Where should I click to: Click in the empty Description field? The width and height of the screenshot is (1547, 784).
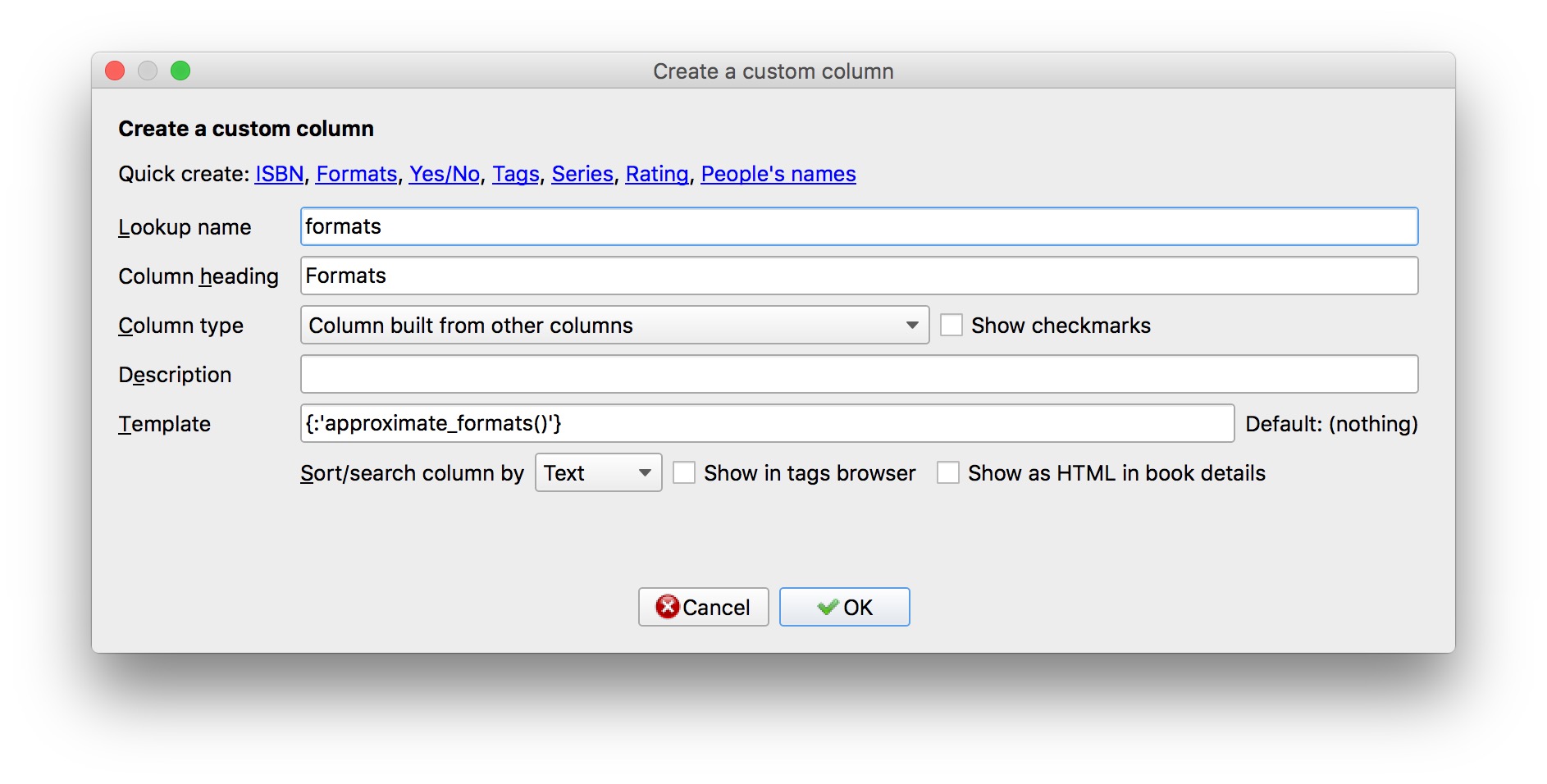(859, 375)
